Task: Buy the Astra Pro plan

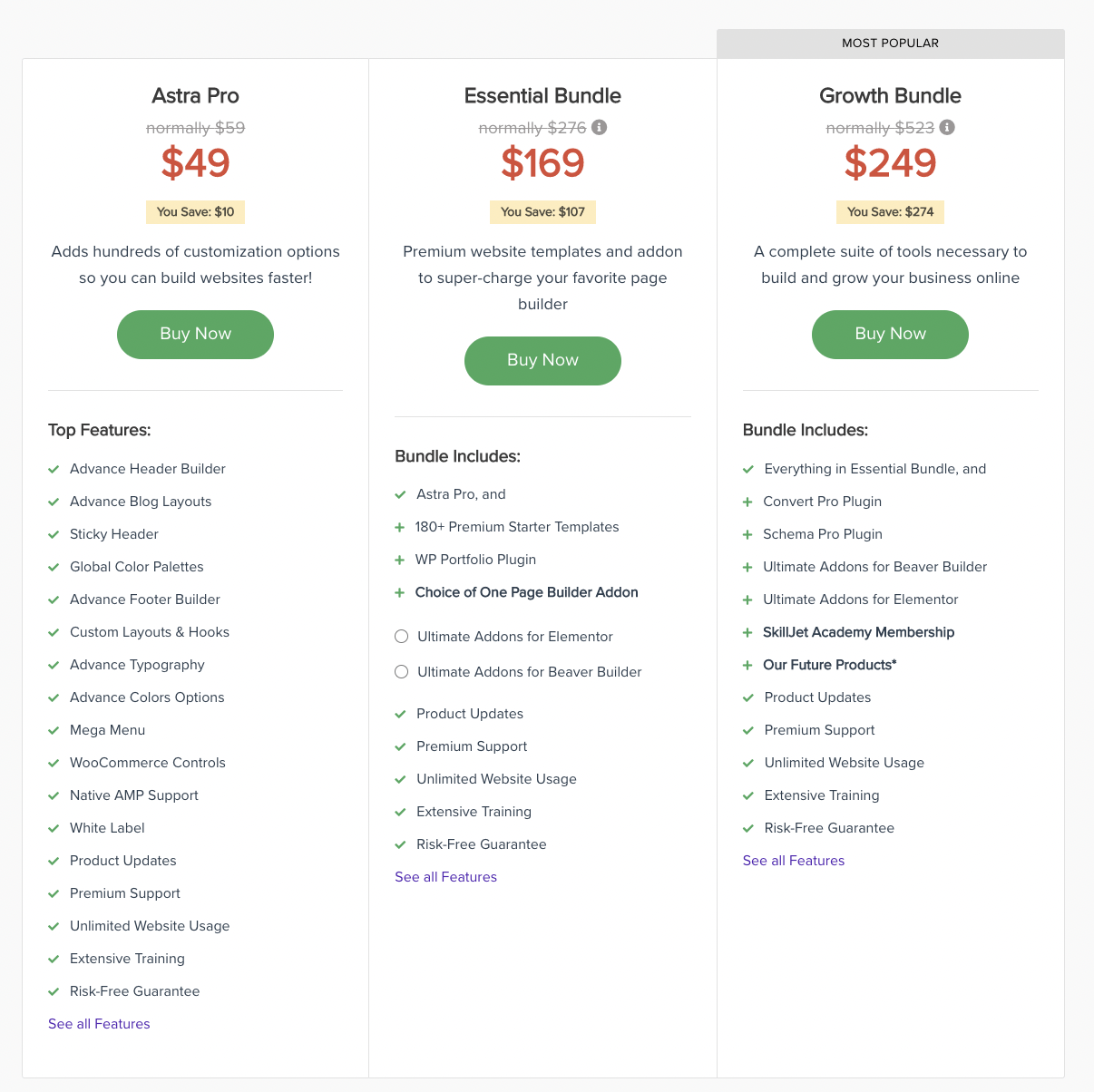Action: [x=195, y=334]
